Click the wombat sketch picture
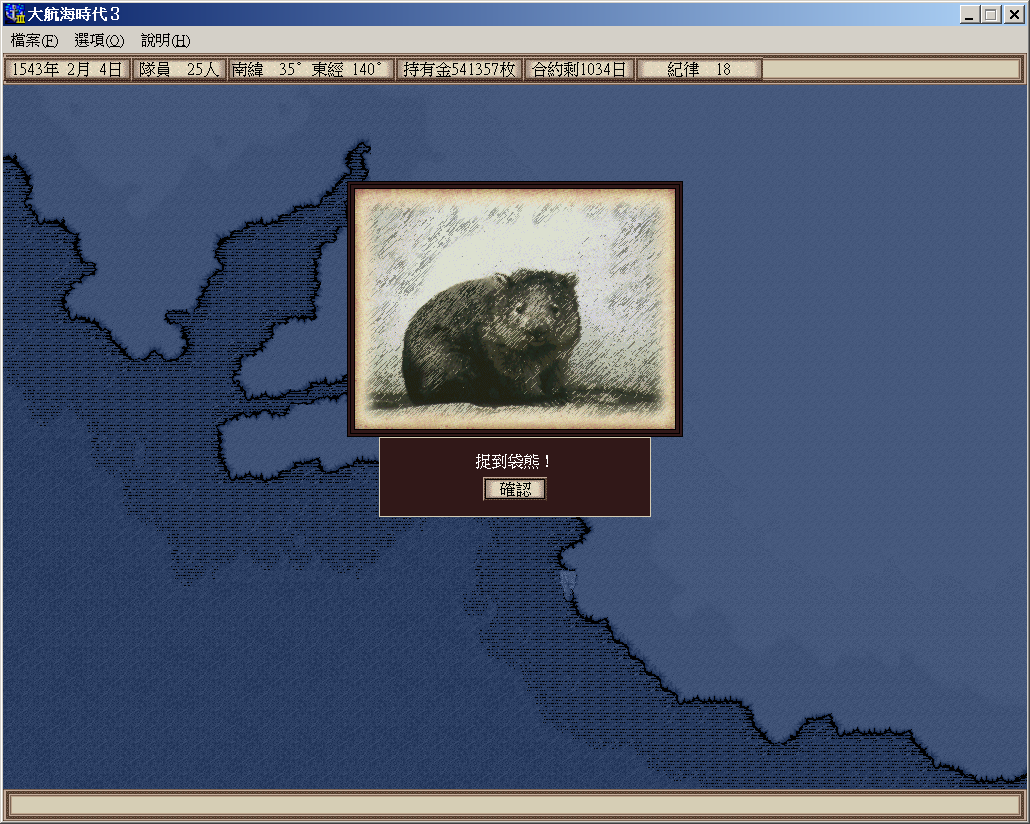 coord(515,308)
